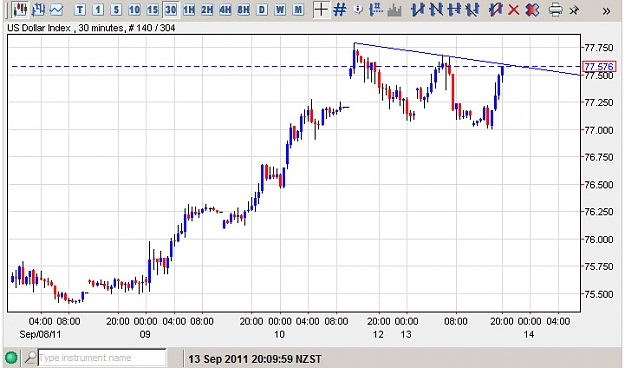The width and height of the screenshot is (625, 368).
Task: Select the 8H timeframe
Action: (x=244, y=10)
